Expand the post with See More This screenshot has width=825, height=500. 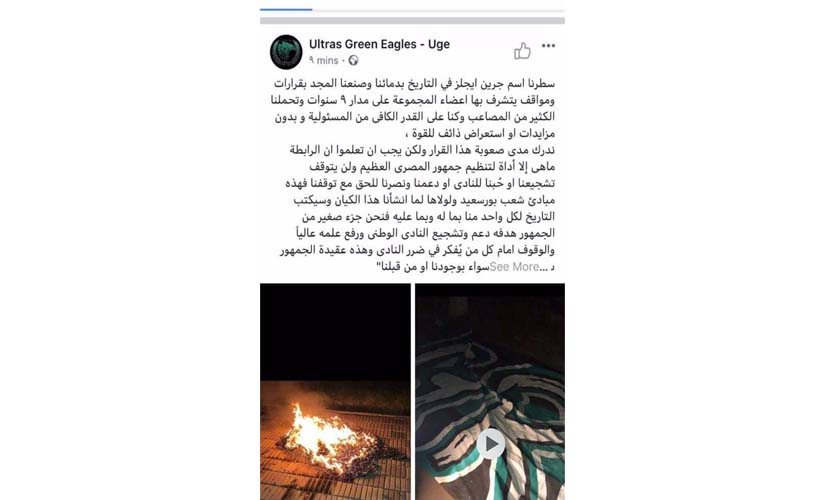pyautogui.click(x=514, y=267)
